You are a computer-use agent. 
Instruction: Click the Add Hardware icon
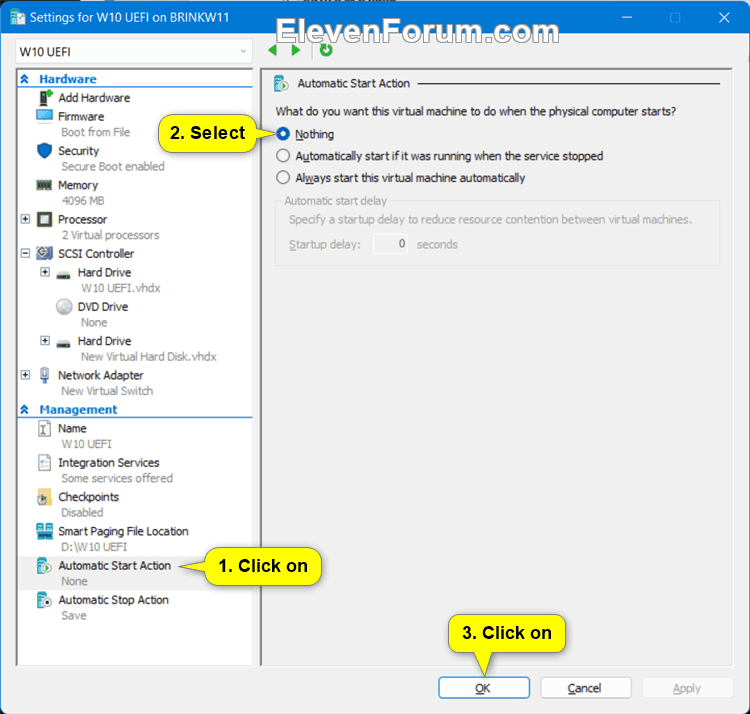tap(45, 98)
